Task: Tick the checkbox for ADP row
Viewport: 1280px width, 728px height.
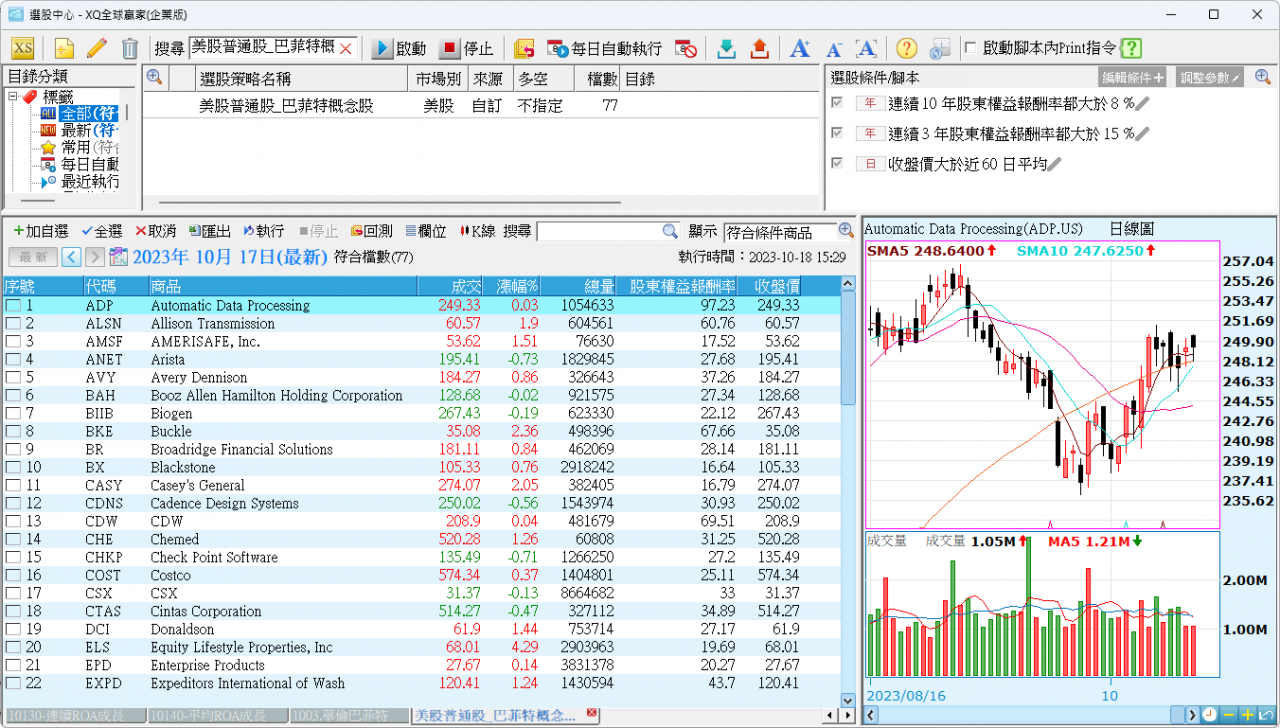Action: click(x=13, y=306)
